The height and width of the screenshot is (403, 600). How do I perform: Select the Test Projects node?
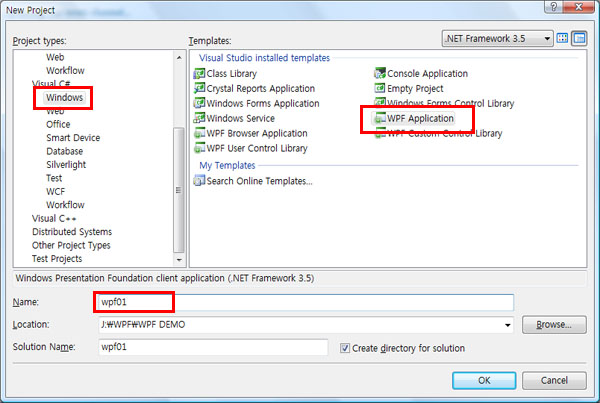[57, 259]
